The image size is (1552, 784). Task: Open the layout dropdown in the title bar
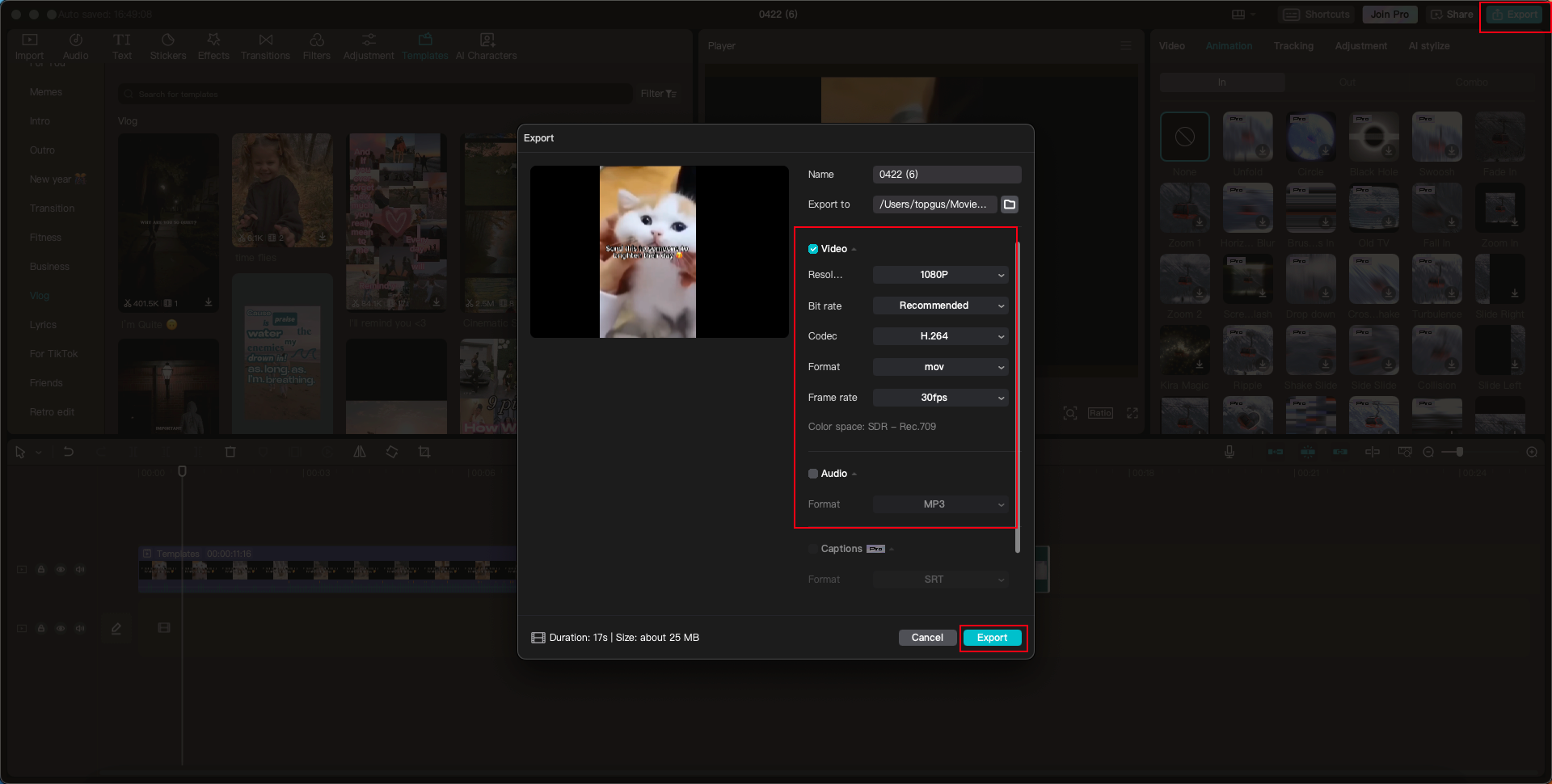1243,15
